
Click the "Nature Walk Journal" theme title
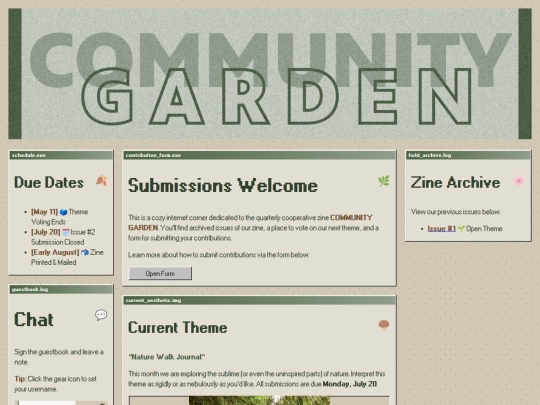[x=167, y=357]
